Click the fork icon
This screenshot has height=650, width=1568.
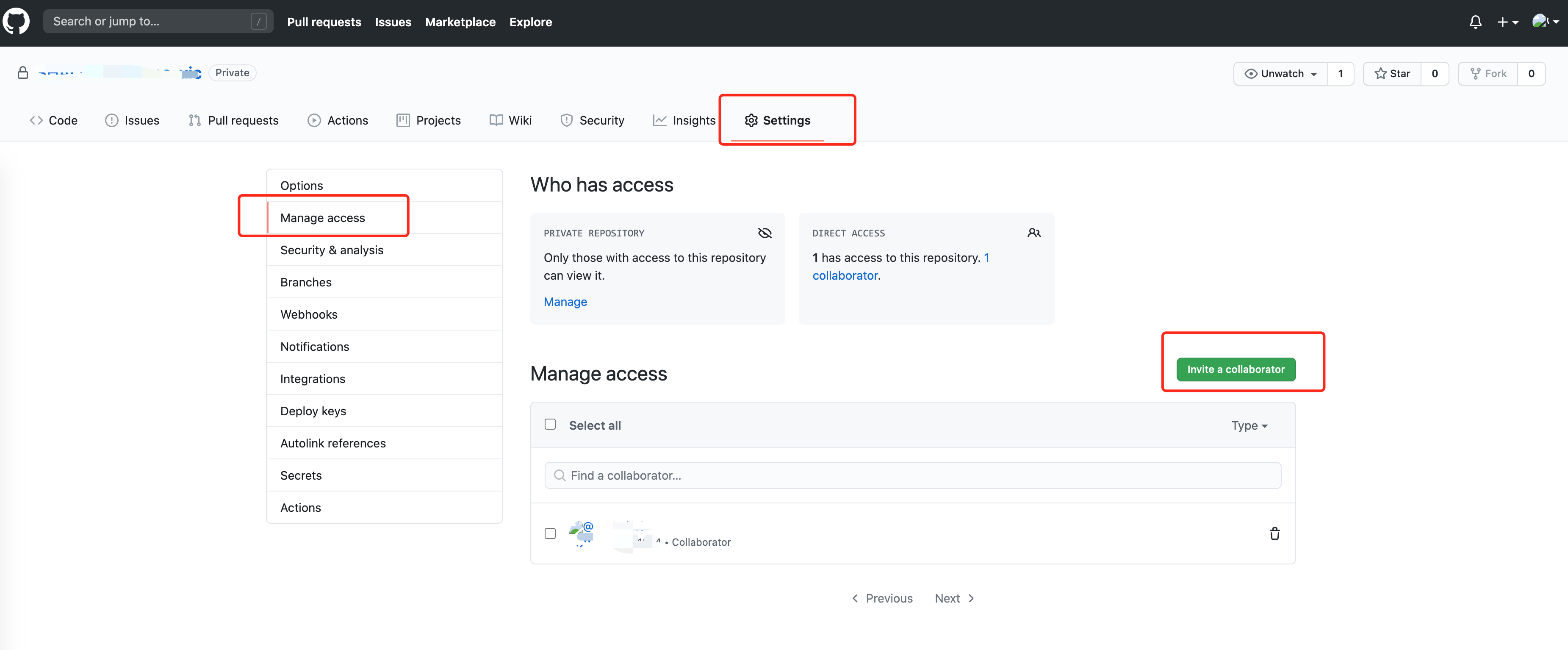tap(1476, 73)
